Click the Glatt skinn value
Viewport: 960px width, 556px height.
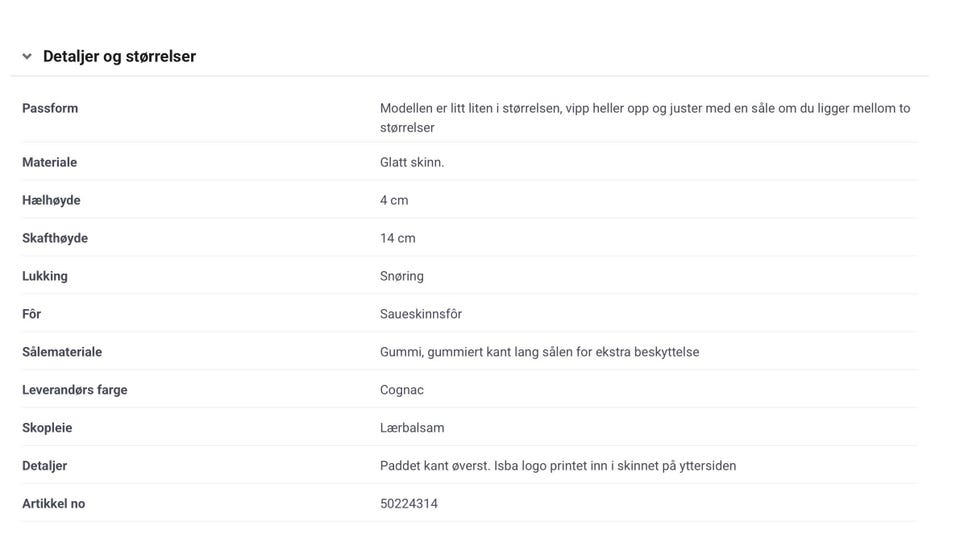[x=411, y=162]
